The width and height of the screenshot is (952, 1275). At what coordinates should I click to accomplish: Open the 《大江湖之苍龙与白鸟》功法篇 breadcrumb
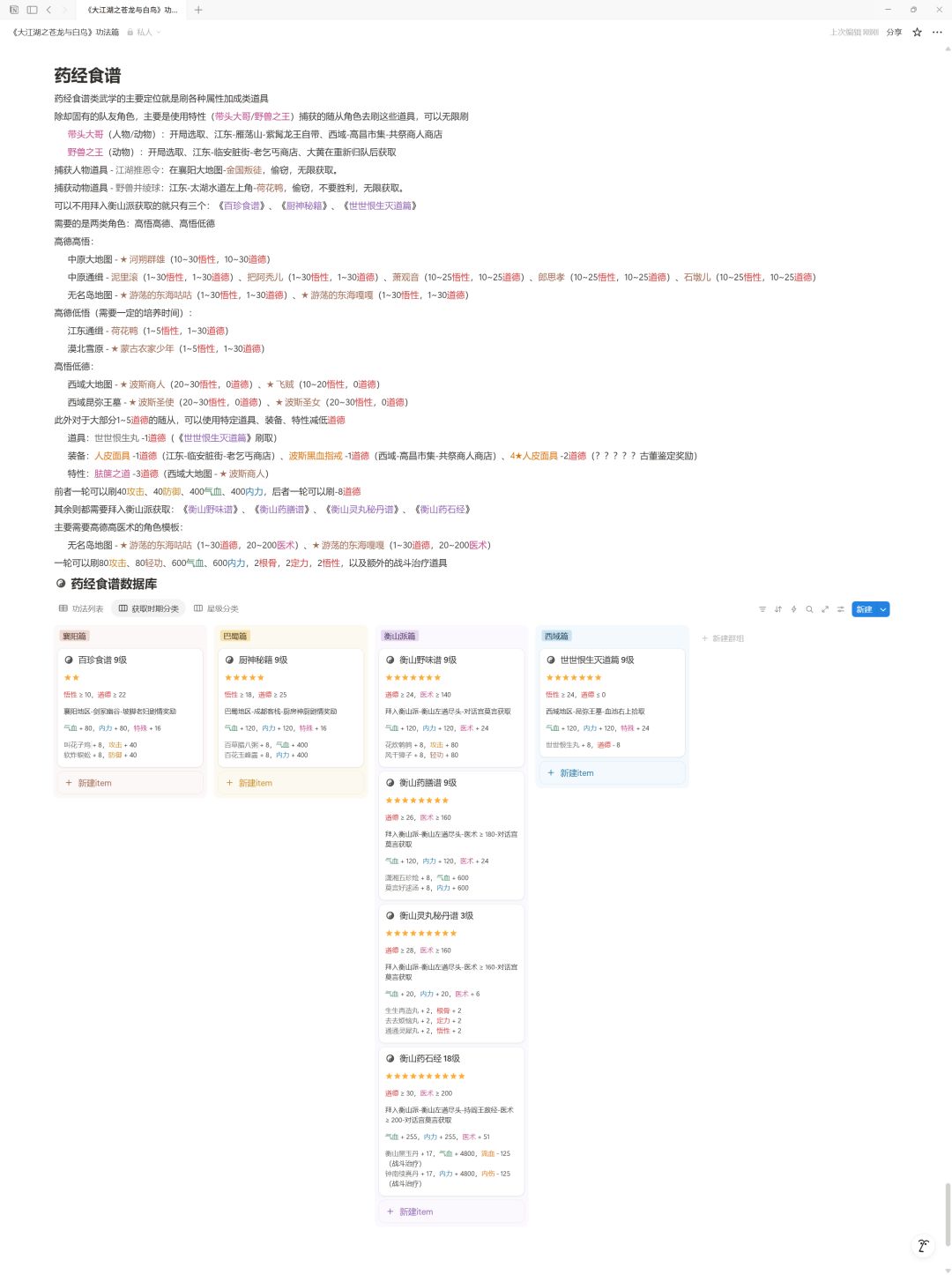pyautogui.click(x=65, y=32)
